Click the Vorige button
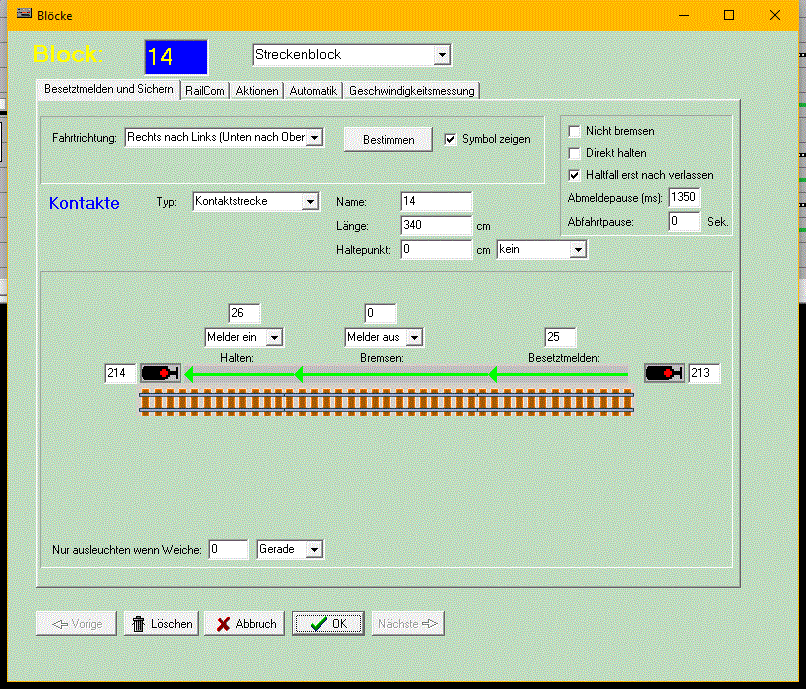This screenshot has height=689, width=806. pos(77,624)
